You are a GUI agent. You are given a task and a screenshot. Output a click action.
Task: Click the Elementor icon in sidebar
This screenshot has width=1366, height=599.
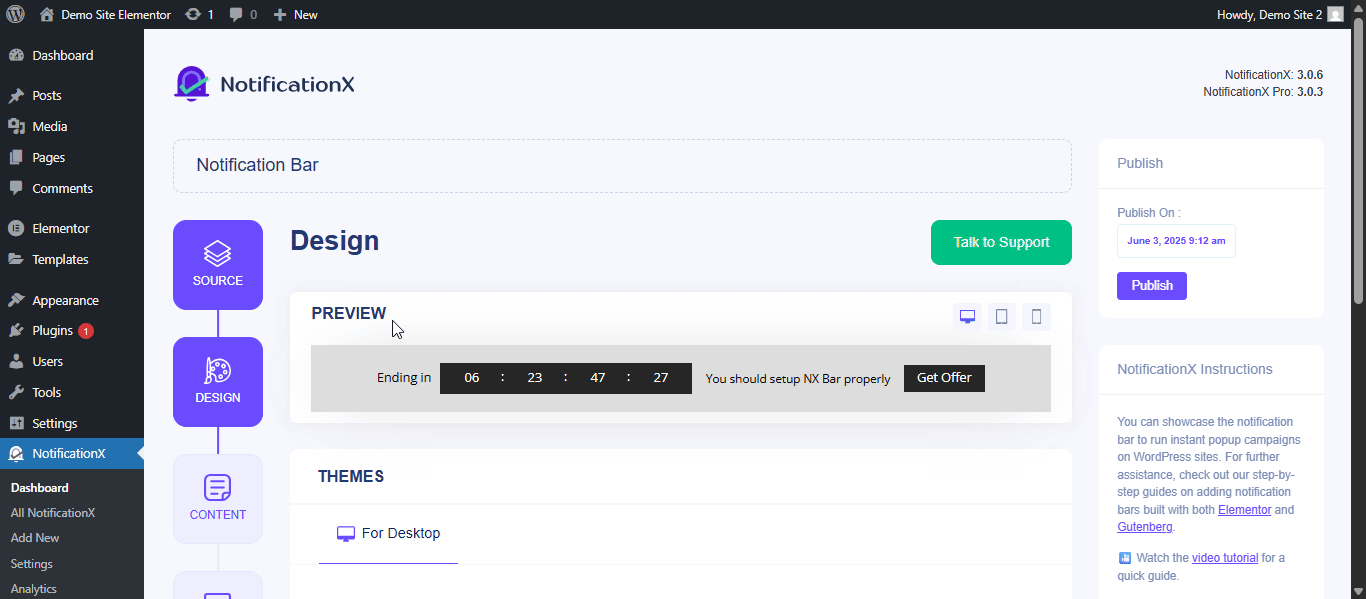pos(16,228)
